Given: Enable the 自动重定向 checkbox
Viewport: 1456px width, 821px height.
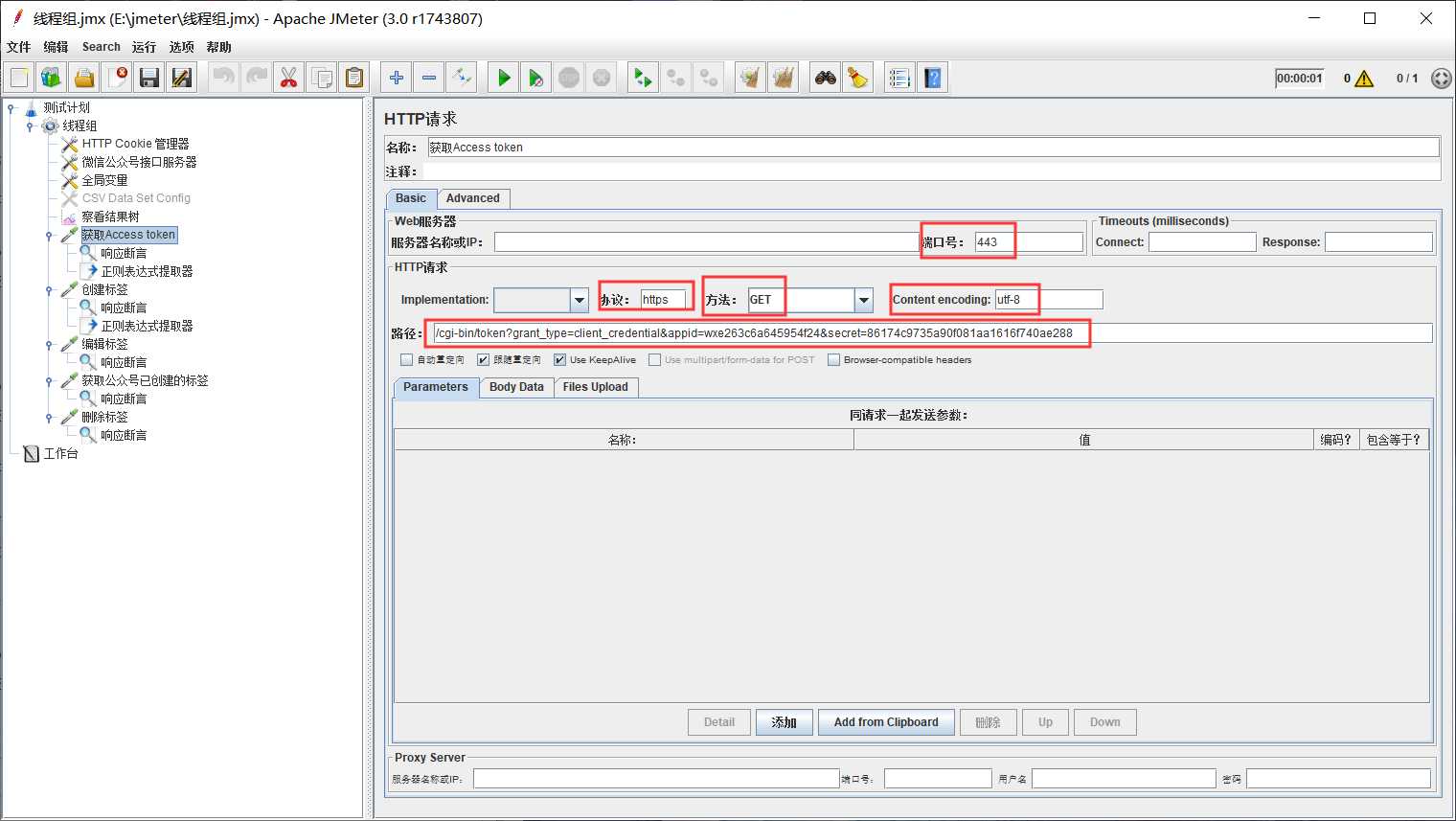Looking at the screenshot, I should tap(407, 360).
